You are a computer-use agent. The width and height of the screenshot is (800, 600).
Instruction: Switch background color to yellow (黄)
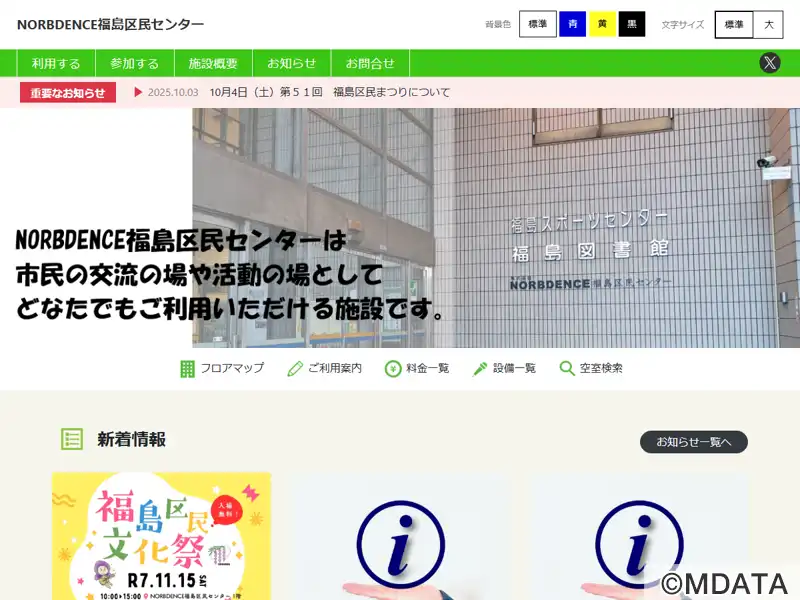tap(602, 24)
